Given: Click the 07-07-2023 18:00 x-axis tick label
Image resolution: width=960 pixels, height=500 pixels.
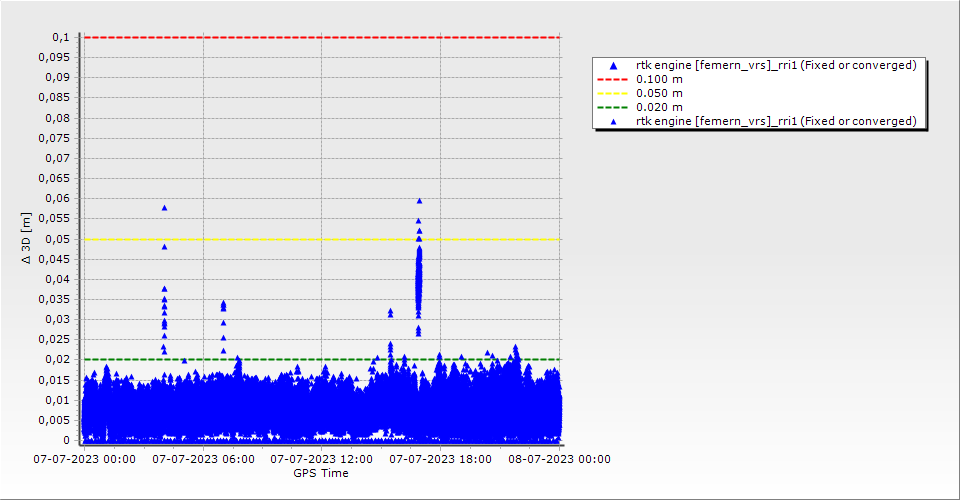Looking at the screenshot, I should [x=440, y=459].
